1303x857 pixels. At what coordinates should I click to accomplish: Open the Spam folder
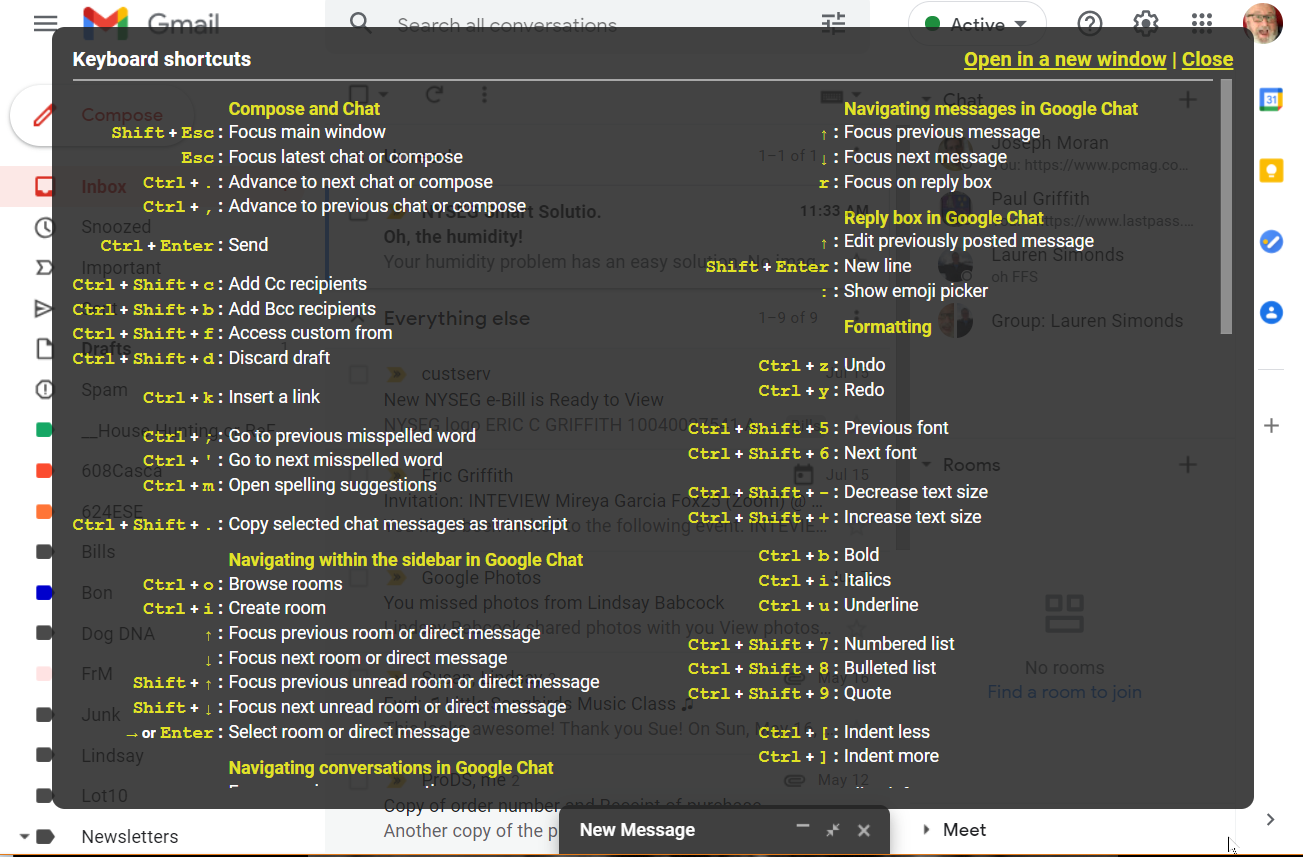pos(104,390)
